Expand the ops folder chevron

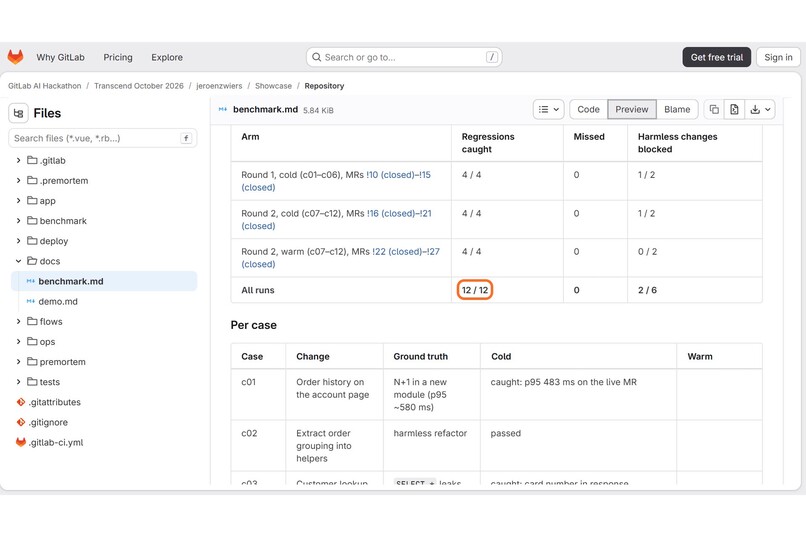[19, 341]
